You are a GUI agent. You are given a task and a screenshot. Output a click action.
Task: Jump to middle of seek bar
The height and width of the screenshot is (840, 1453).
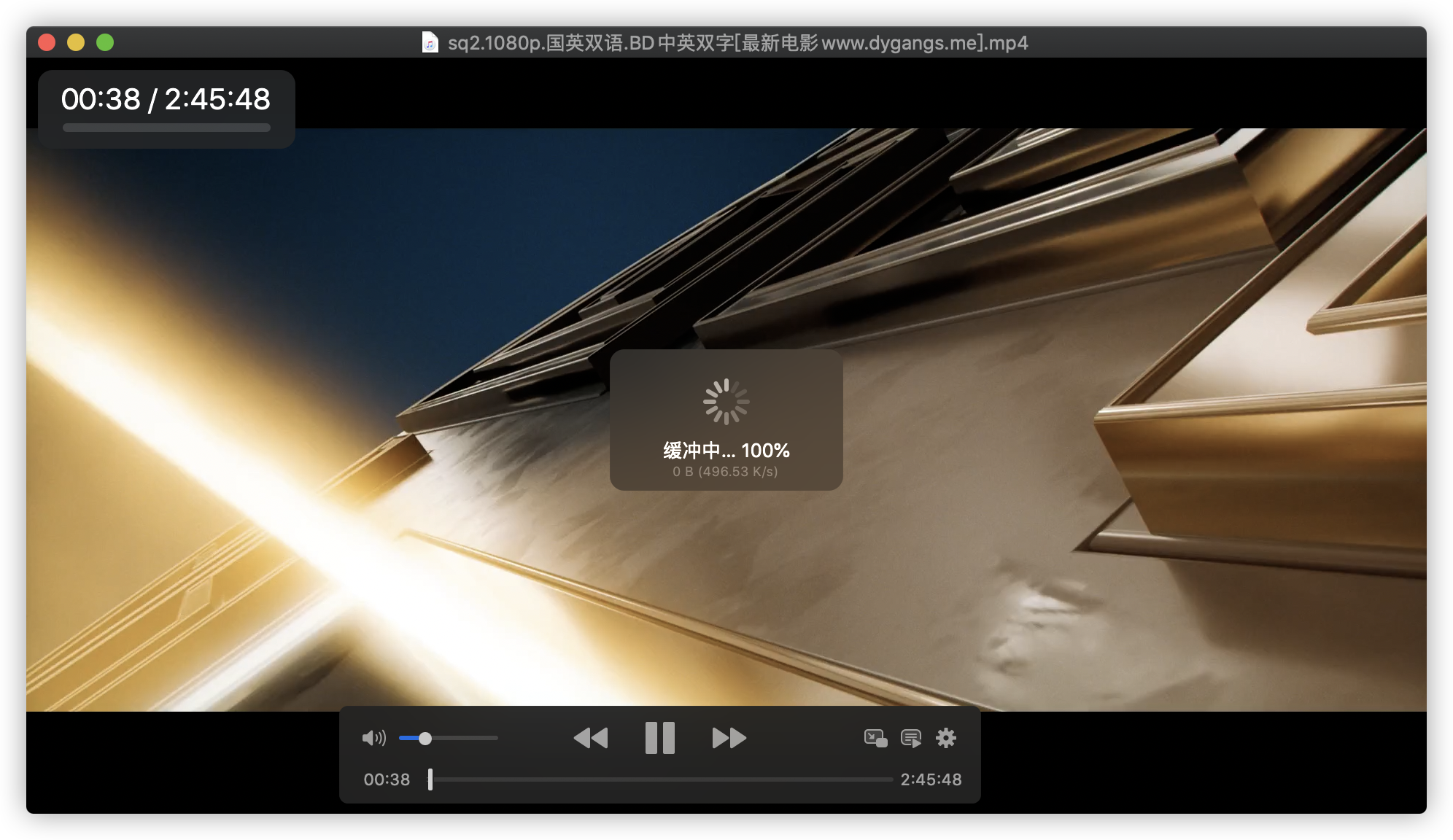coord(661,779)
